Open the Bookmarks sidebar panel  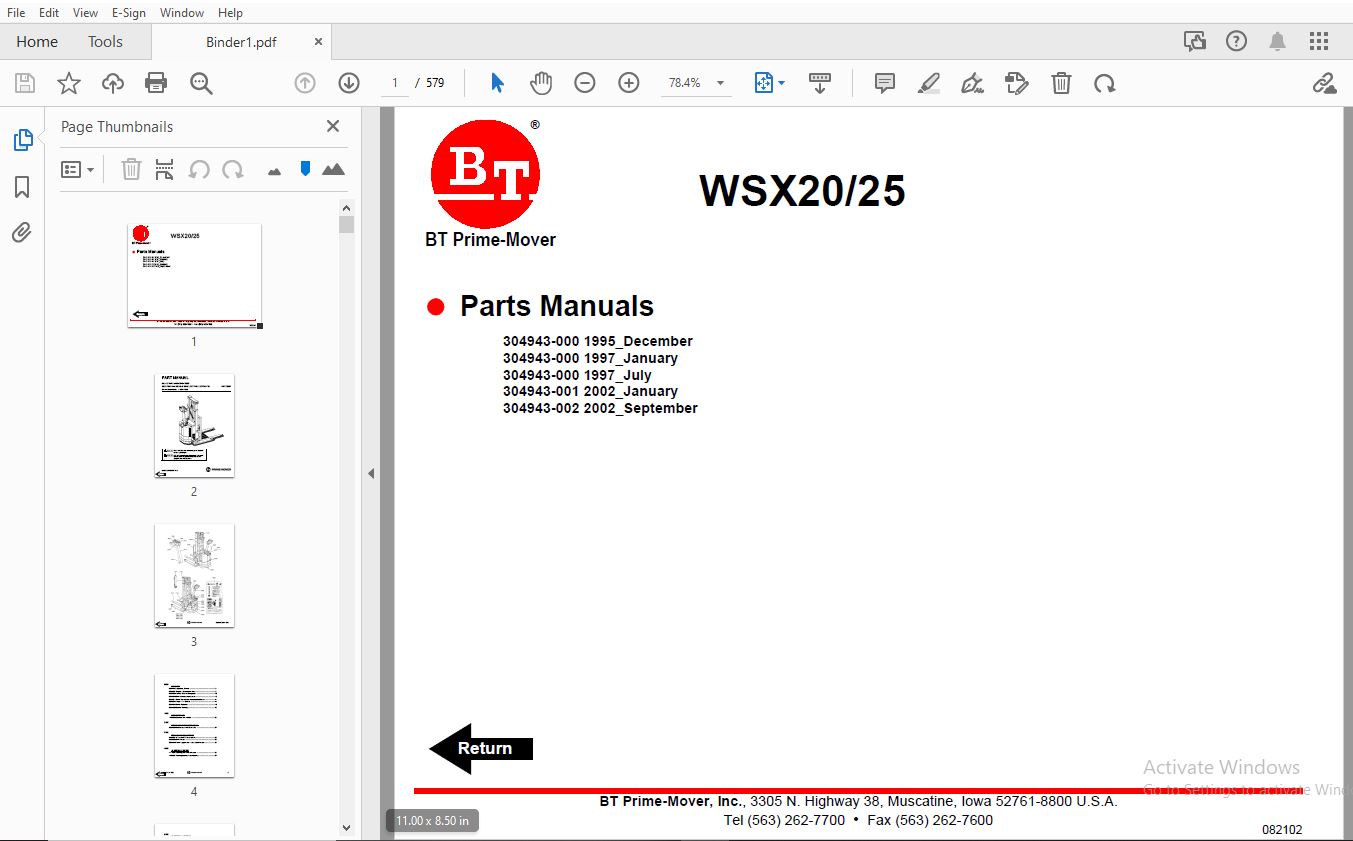pos(22,187)
